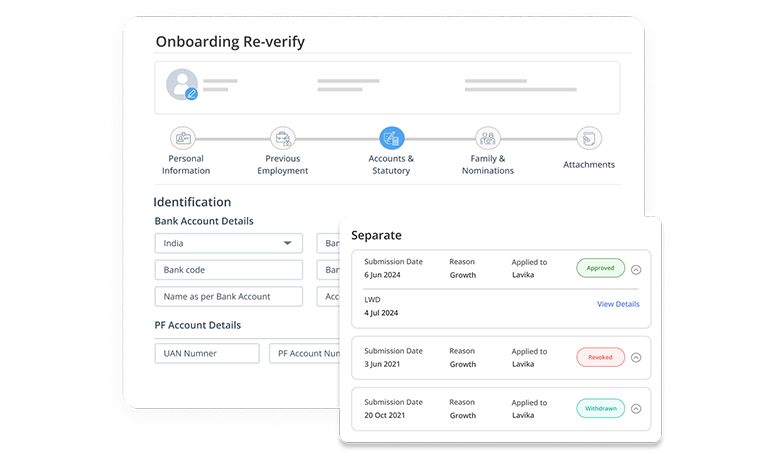Image resolution: width=770 pixels, height=465 pixels.
Task: Click the PF Account Details heading
Action: [197, 325]
